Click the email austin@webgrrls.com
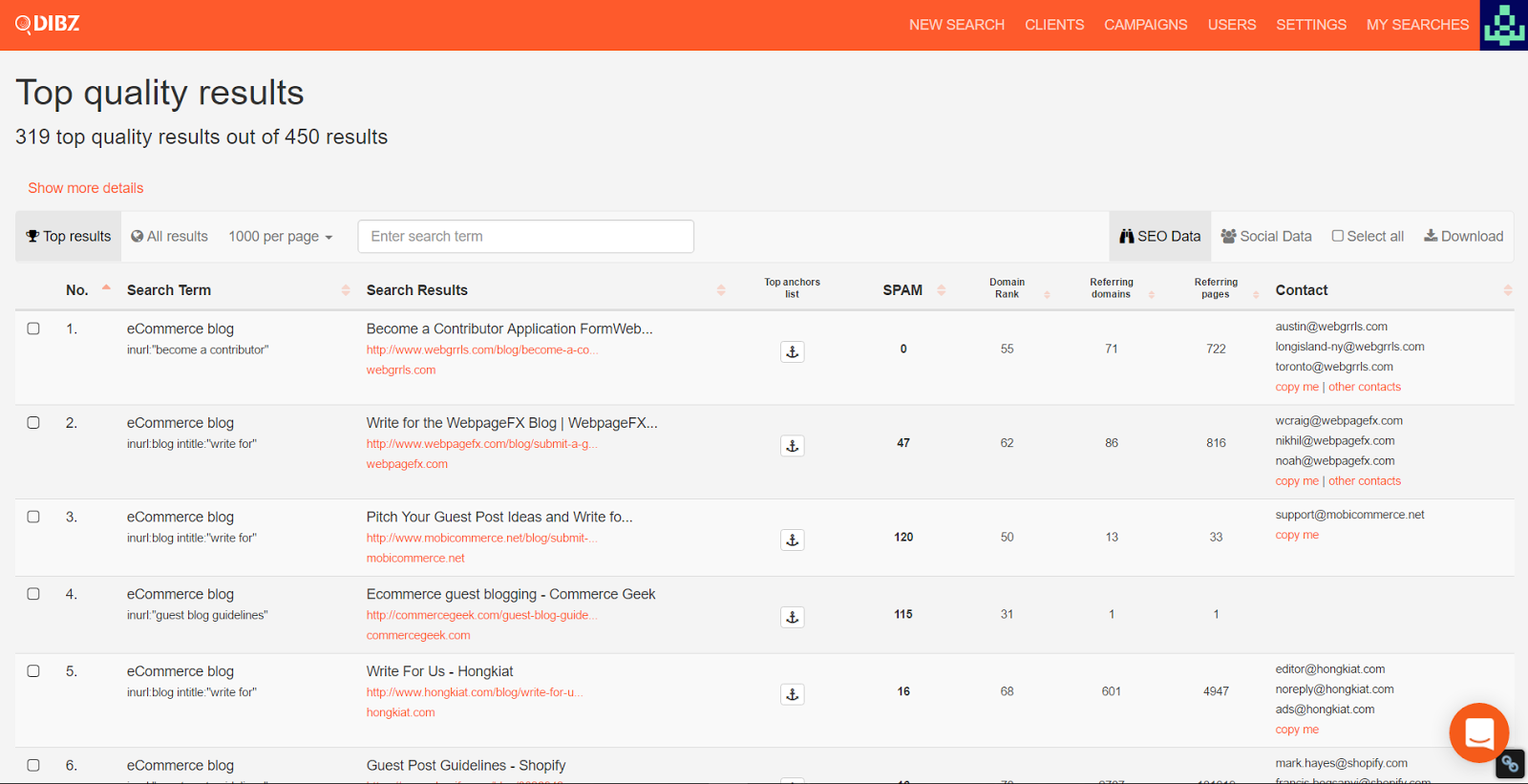This screenshot has width=1528, height=784. [1331, 327]
